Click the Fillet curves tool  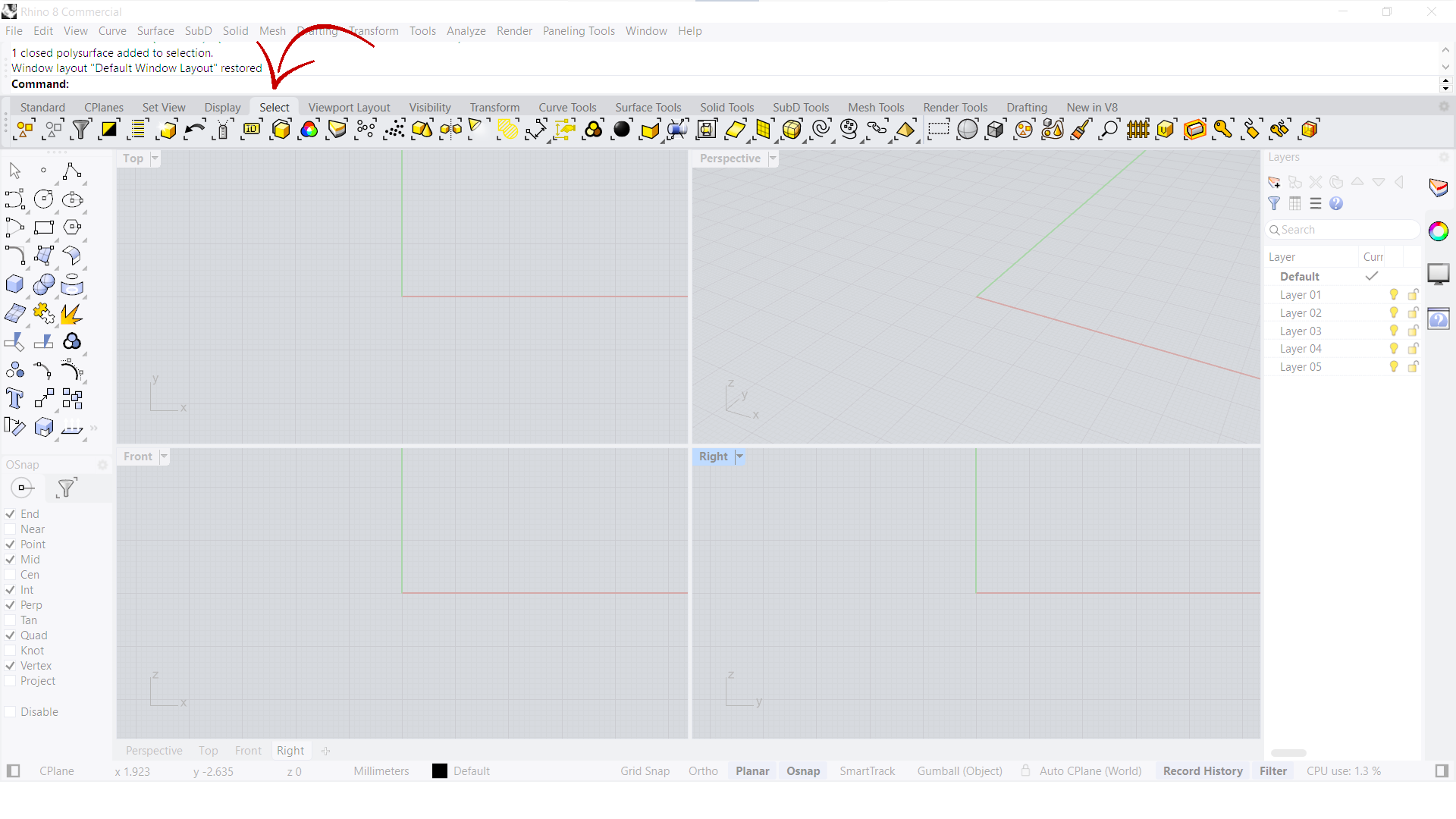14,256
